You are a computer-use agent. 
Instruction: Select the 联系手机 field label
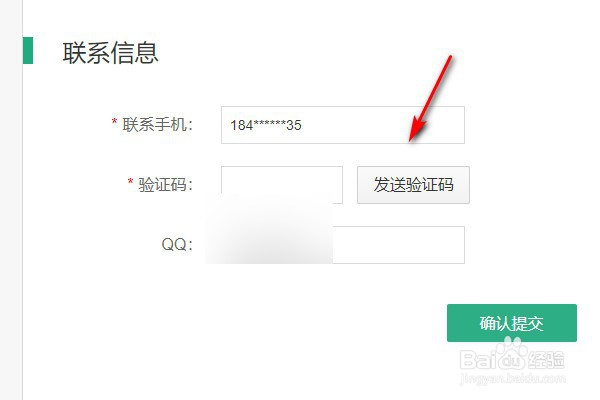click(157, 125)
